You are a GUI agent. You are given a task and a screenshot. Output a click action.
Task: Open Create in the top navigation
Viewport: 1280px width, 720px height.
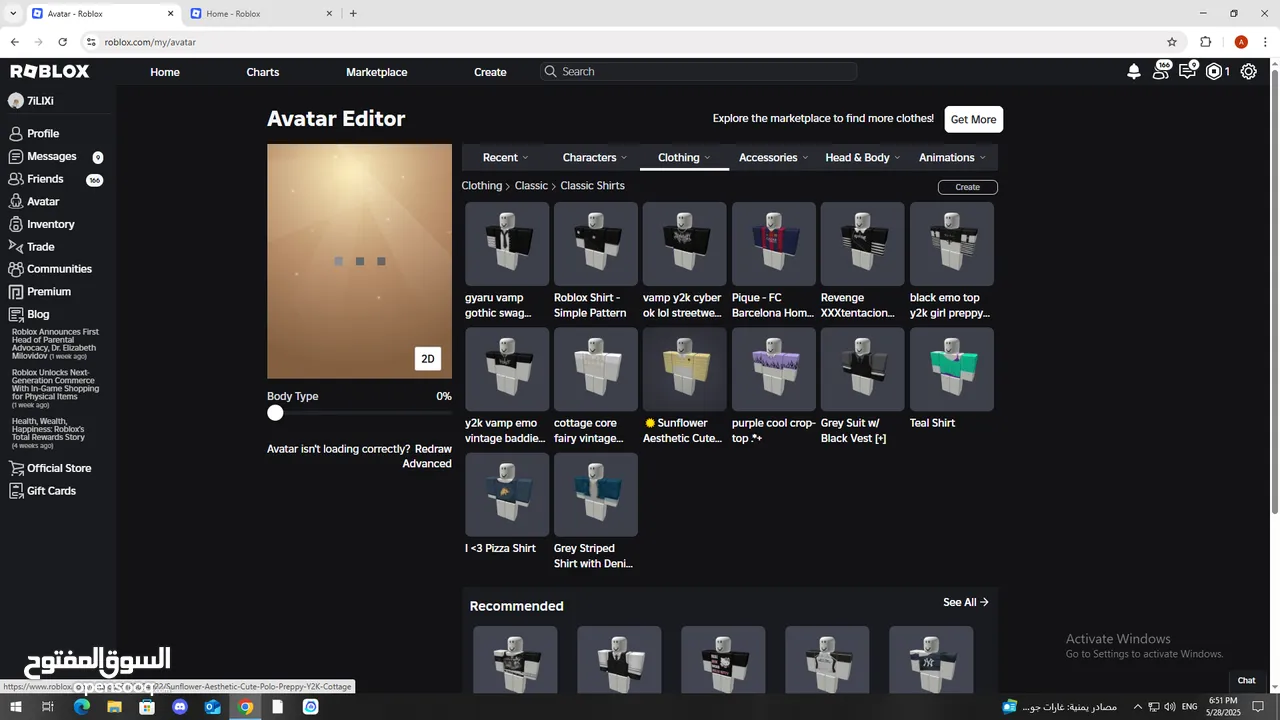pyautogui.click(x=490, y=72)
